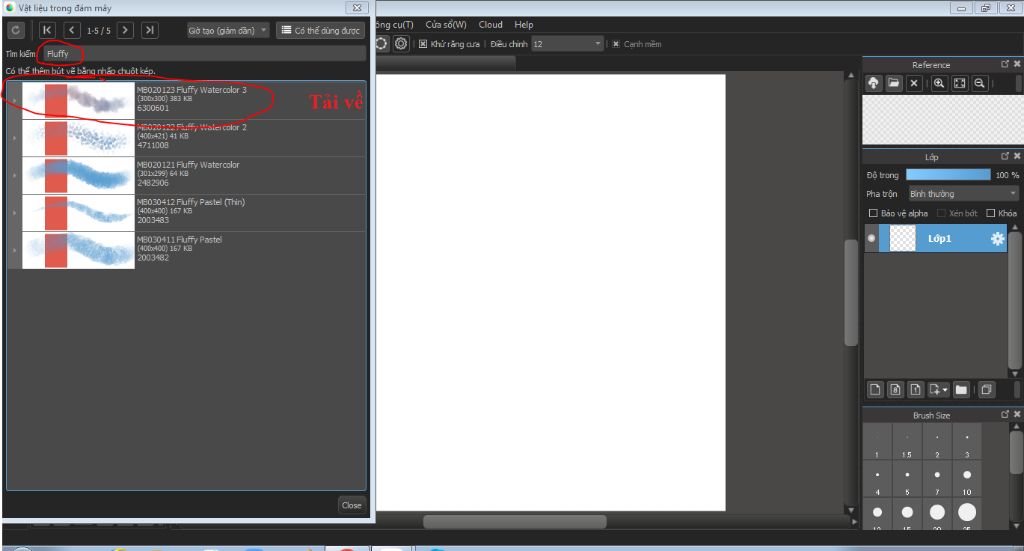The width and height of the screenshot is (1024, 551).
Task: Select layer Lớp1 thumbnail
Action: coord(903,238)
